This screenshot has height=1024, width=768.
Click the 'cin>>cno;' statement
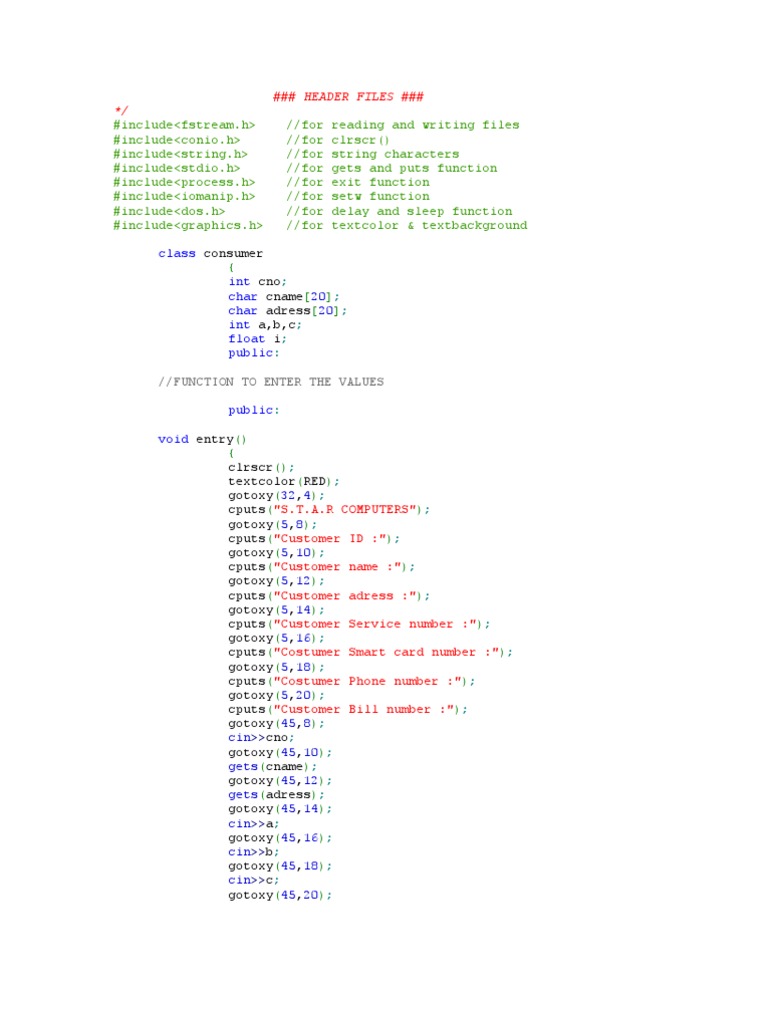pyautogui.click(x=261, y=737)
